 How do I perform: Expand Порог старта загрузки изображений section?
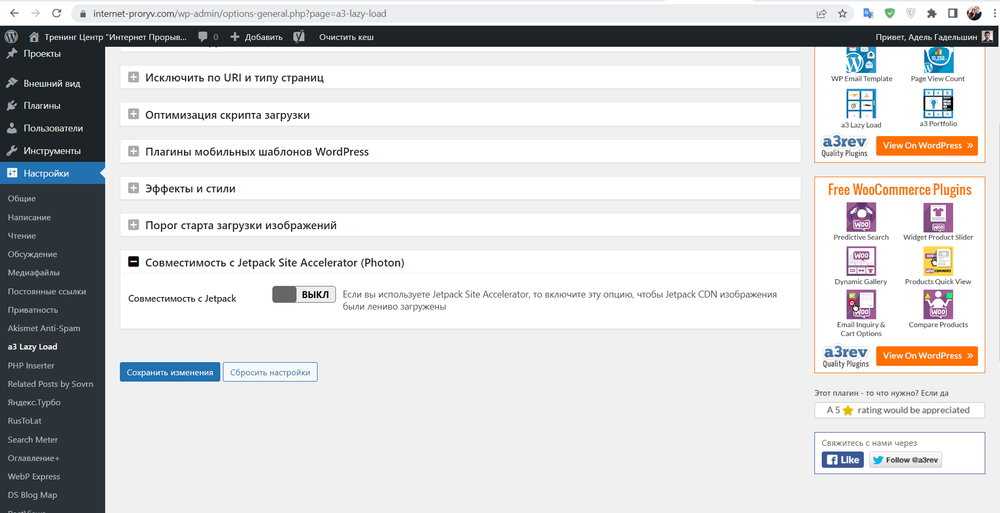tap(134, 225)
